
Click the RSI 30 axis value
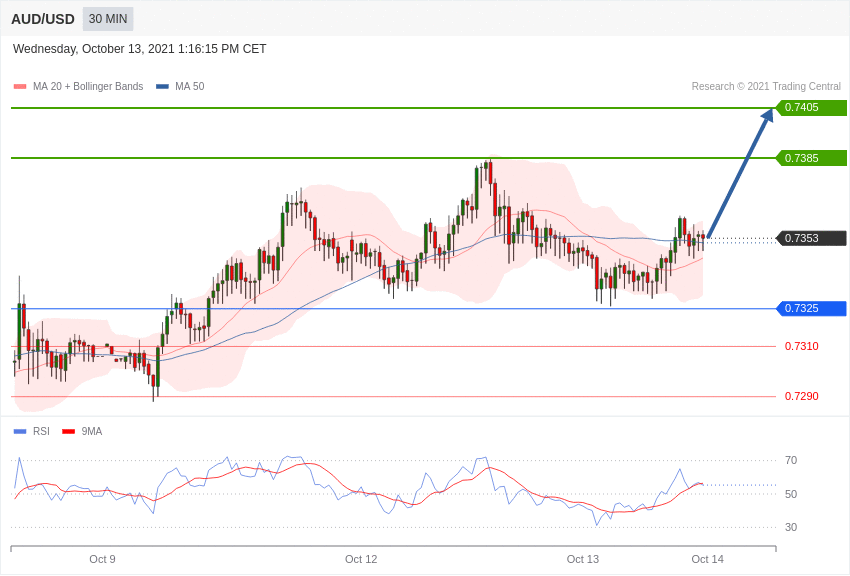click(x=791, y=527)
